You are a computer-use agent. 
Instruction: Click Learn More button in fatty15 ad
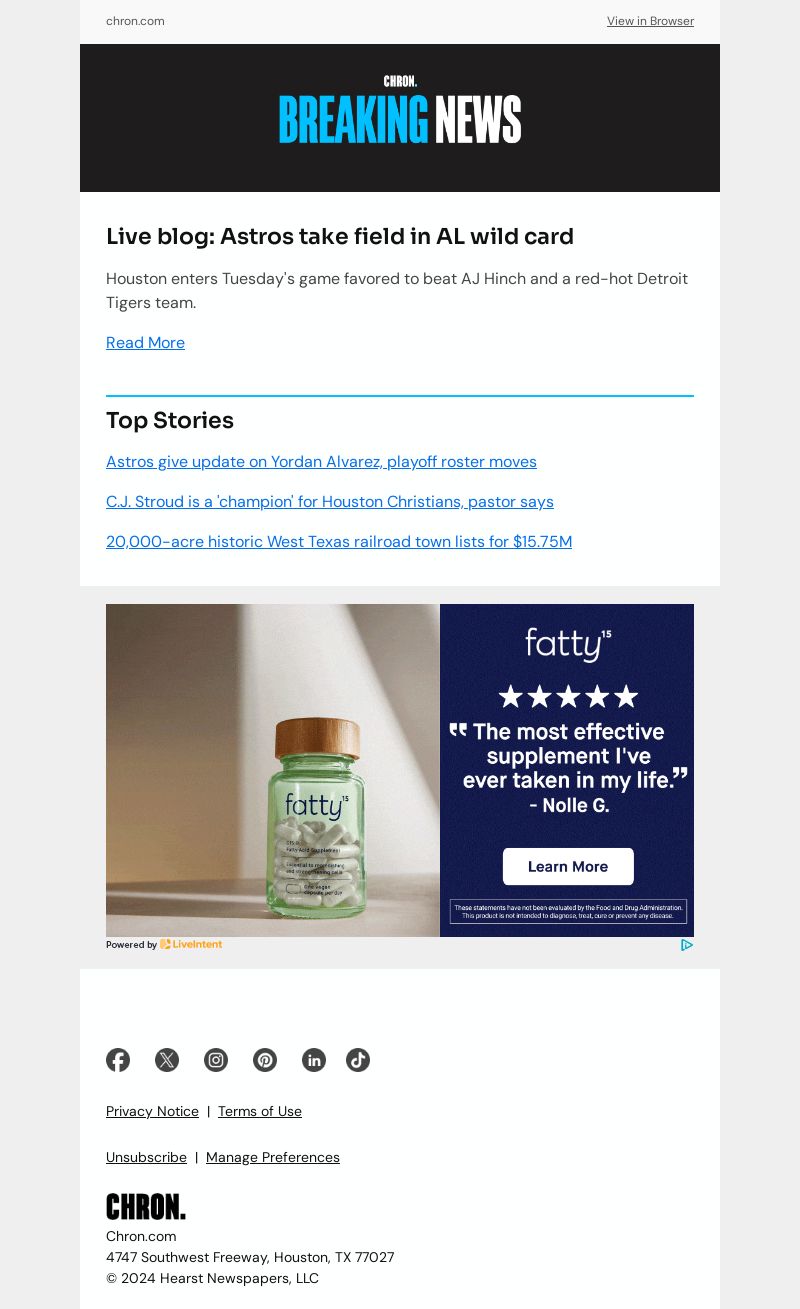[x=568, y=866]
